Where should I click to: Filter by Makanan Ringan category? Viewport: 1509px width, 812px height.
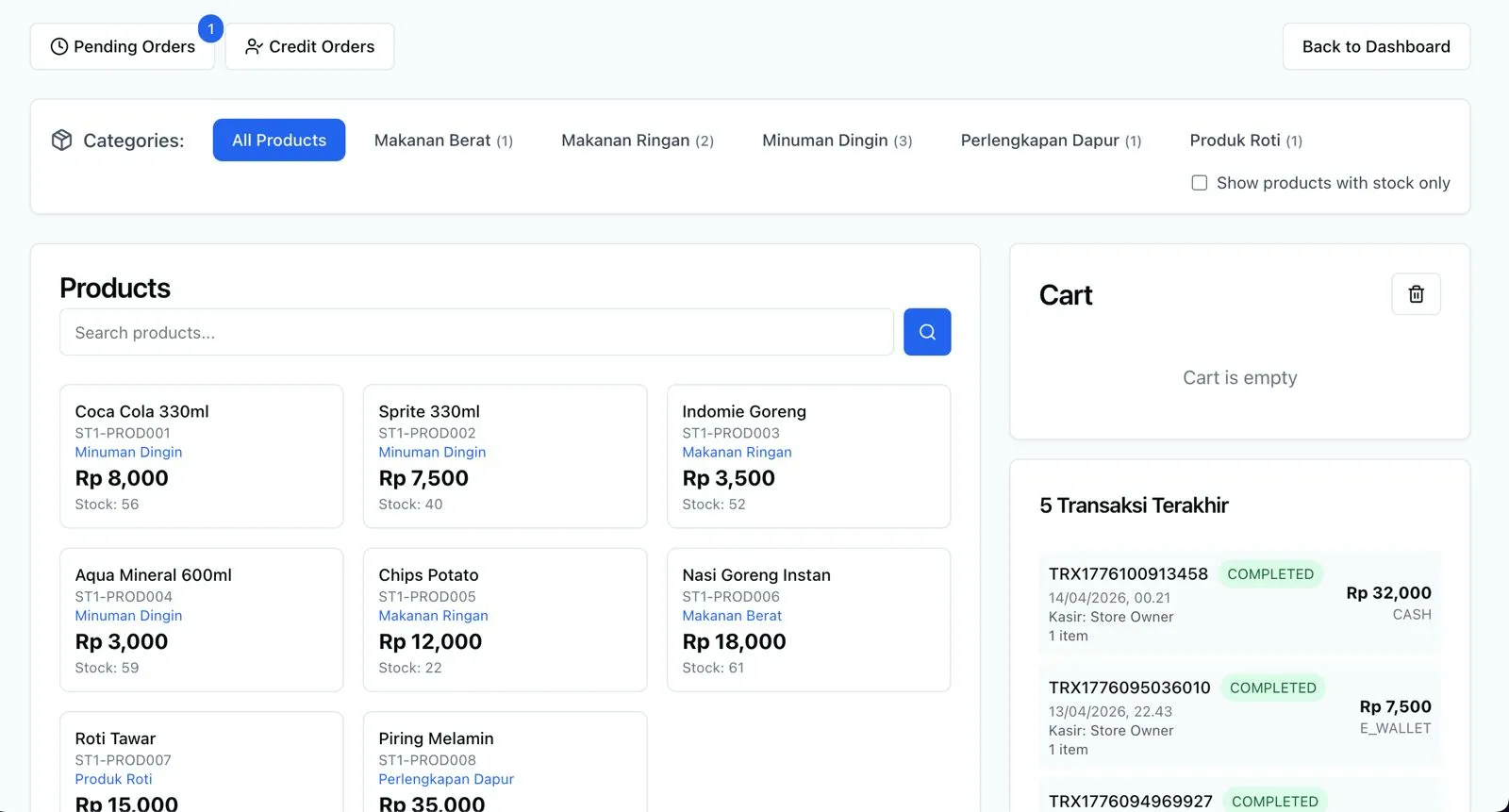[x=637, y=141]
